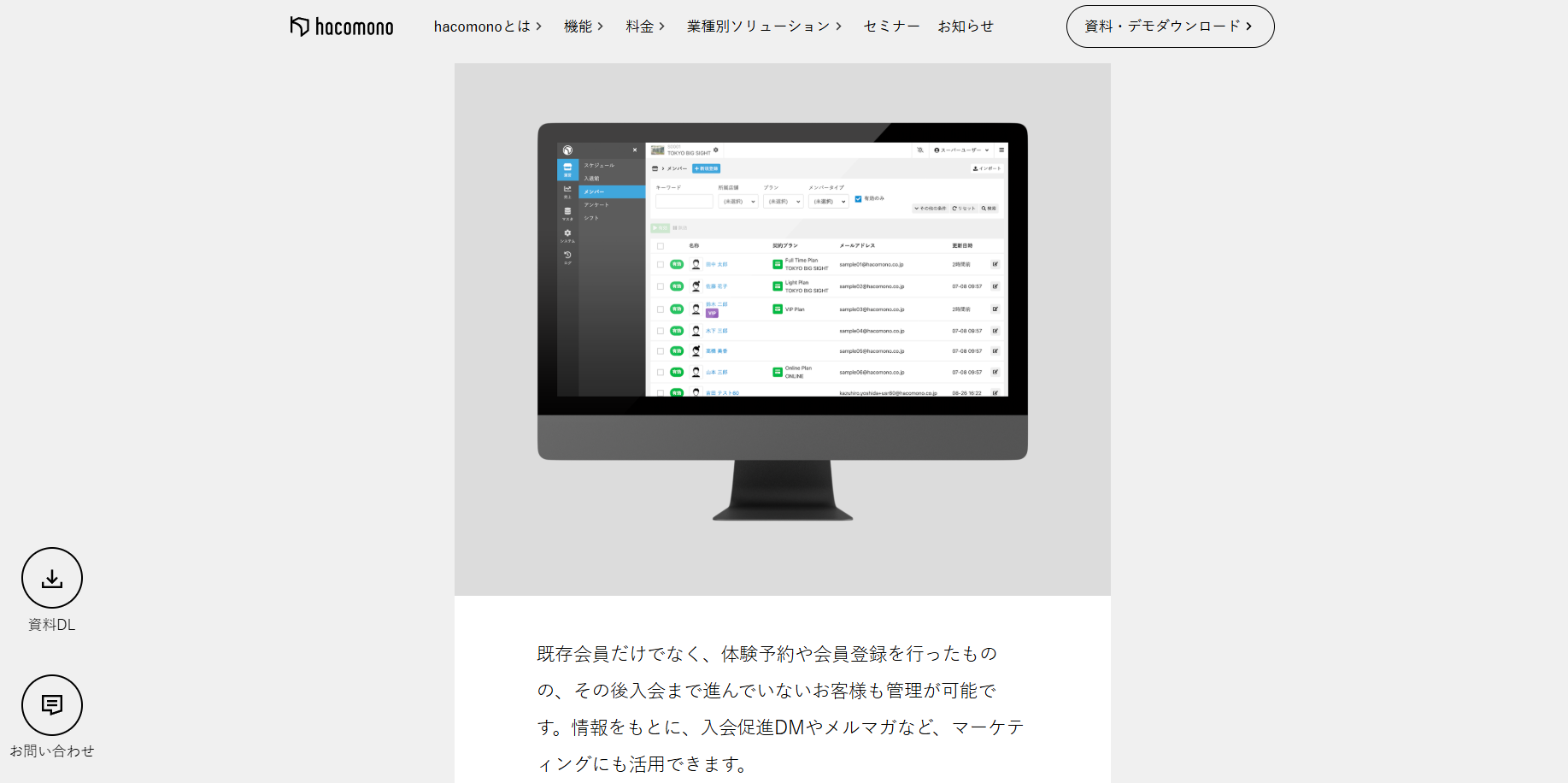Screen dimensions: 1568x783
Task: Click the 資料・デモダウンロード button
Action: 1170,26
